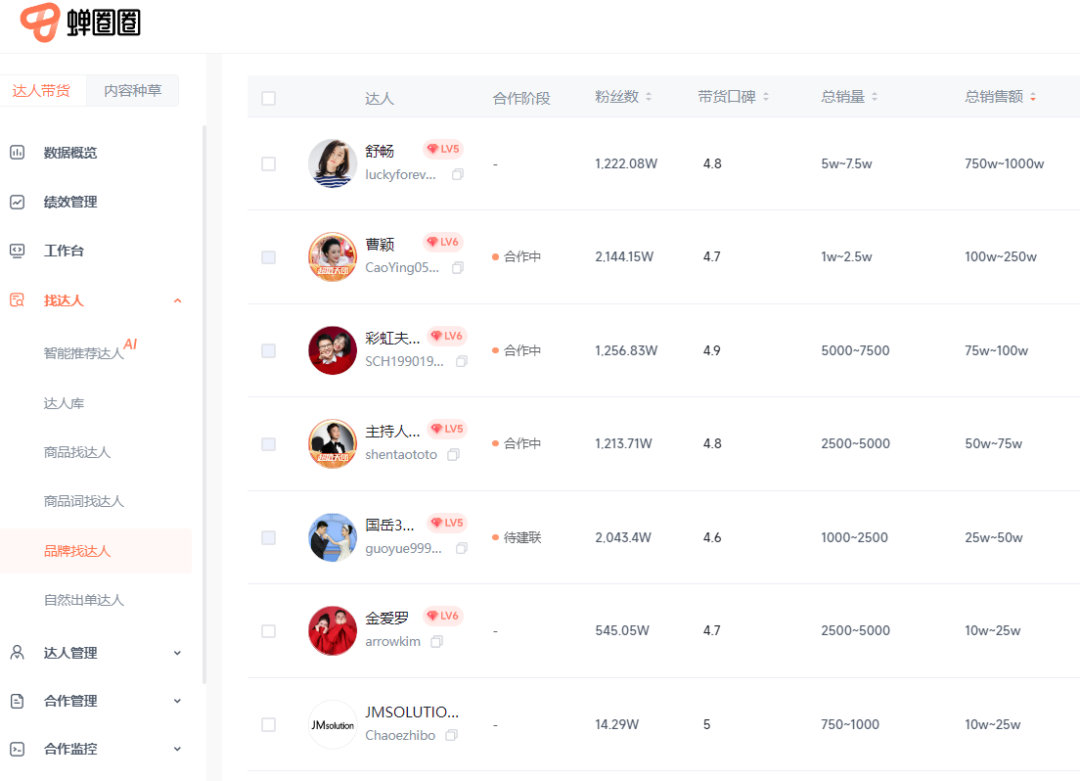Check the box for 国岳3... row
The width and height of the screenshot is (1080, 781).
269,537
